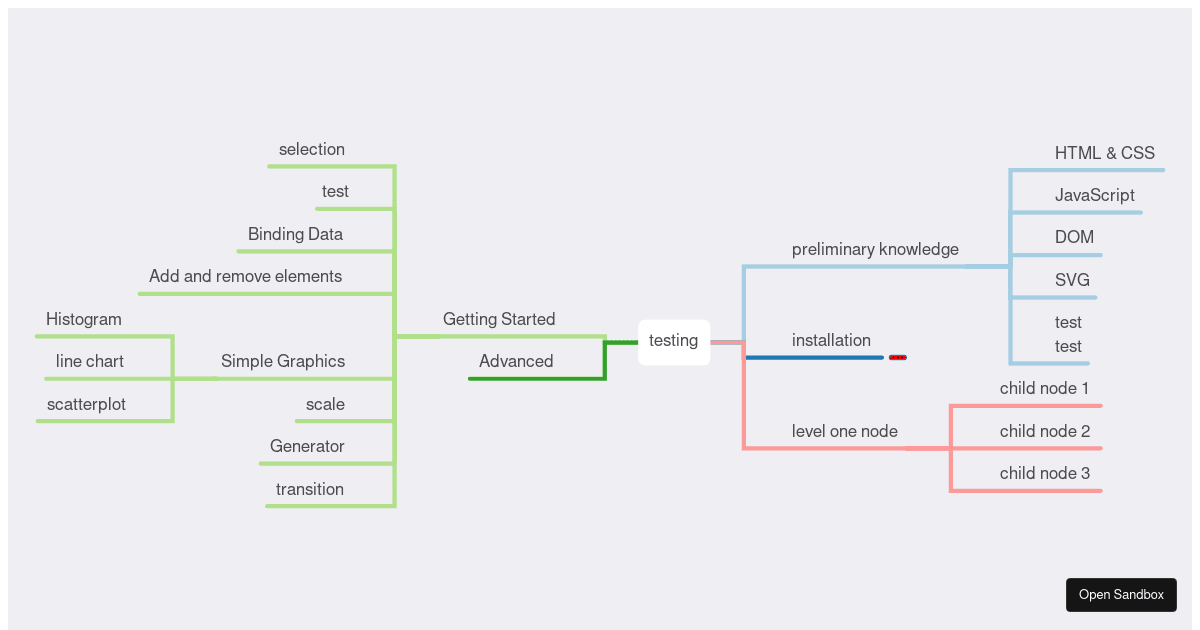1200x630 pixels.
Task: Click the Binding Data node
Action: click(x=294, y=234)
